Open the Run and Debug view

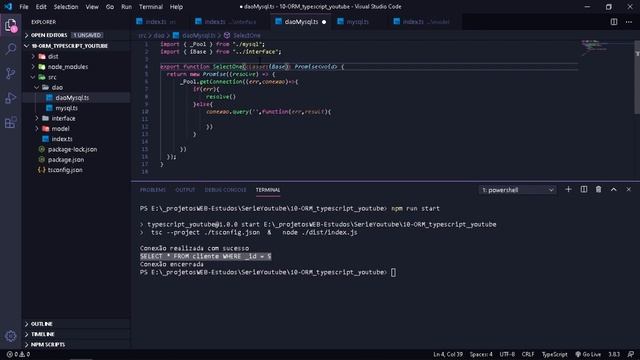tap(11, 98)
